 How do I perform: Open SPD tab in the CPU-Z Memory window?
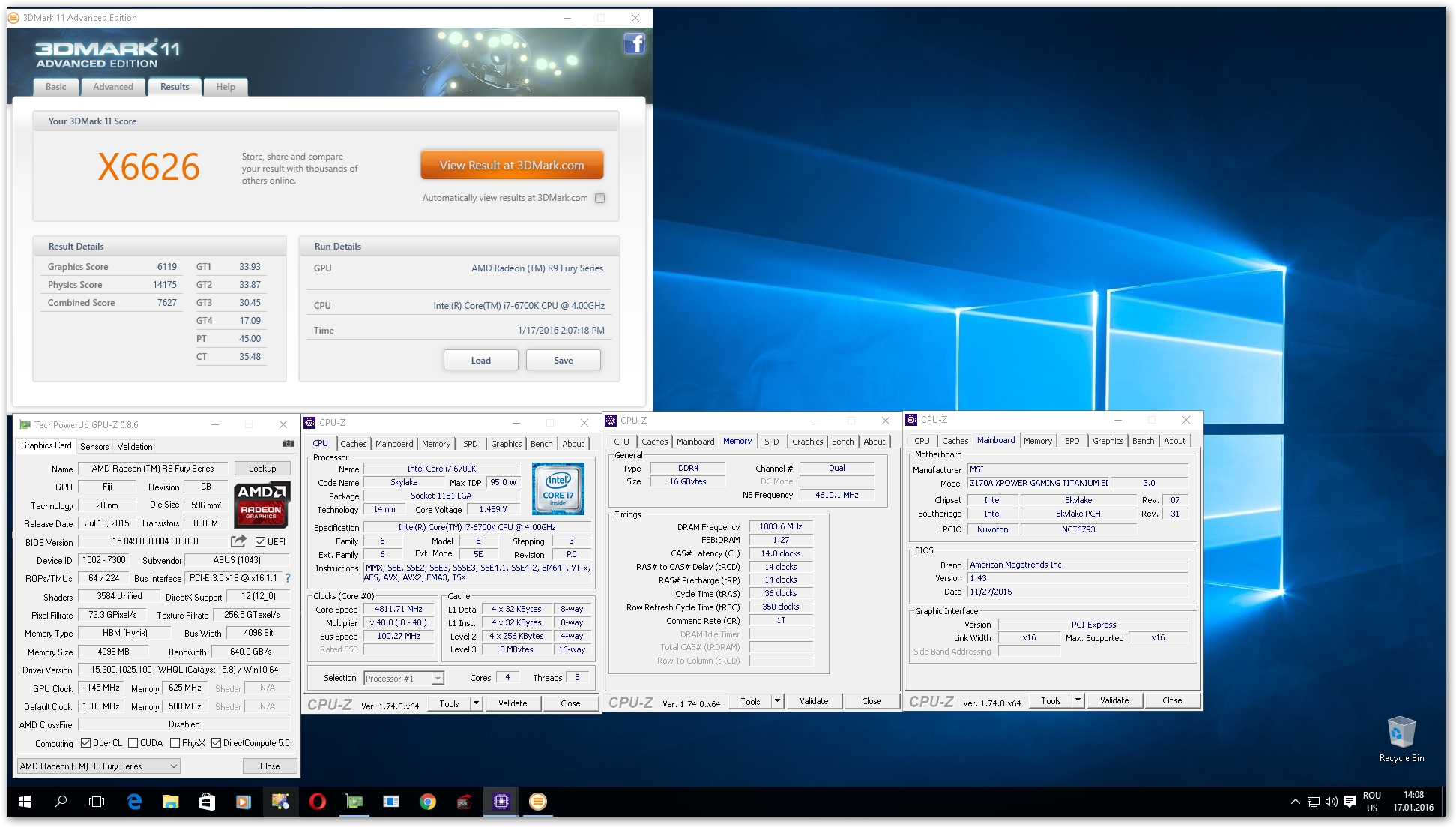click(x=772, y=442)
